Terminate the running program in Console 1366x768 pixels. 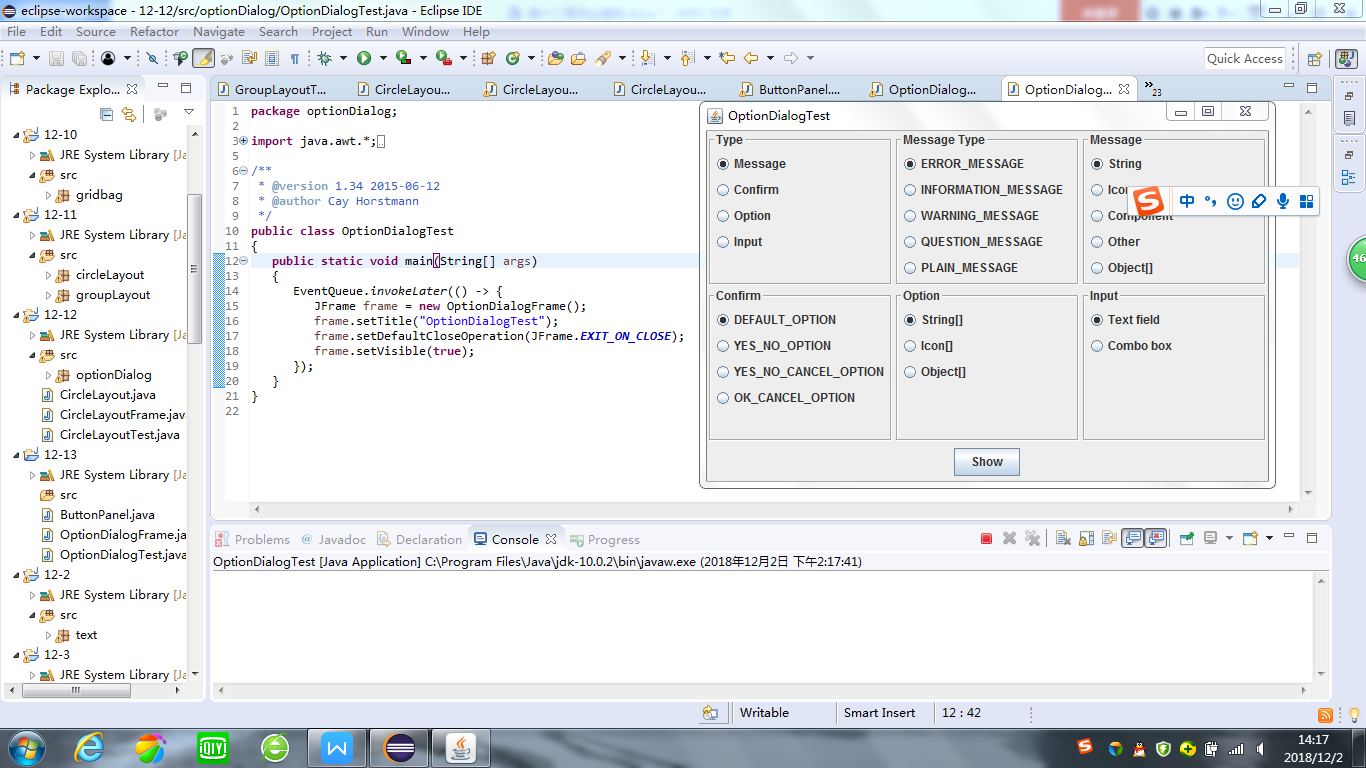pos(986,538)
